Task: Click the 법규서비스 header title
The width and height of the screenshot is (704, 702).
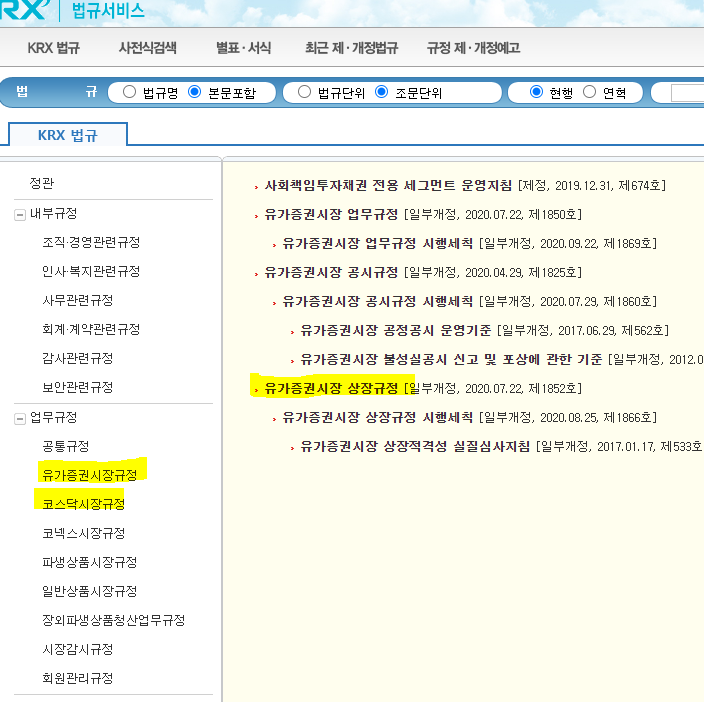Action: pos(108,10)
